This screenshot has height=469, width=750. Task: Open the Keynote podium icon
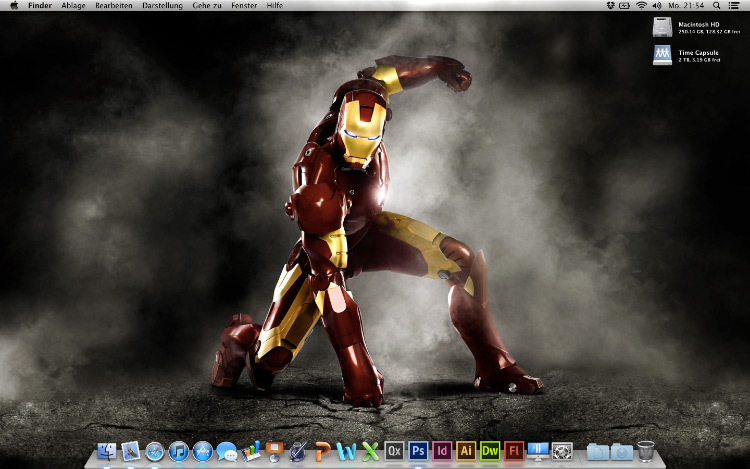click(x=275, y=451)
